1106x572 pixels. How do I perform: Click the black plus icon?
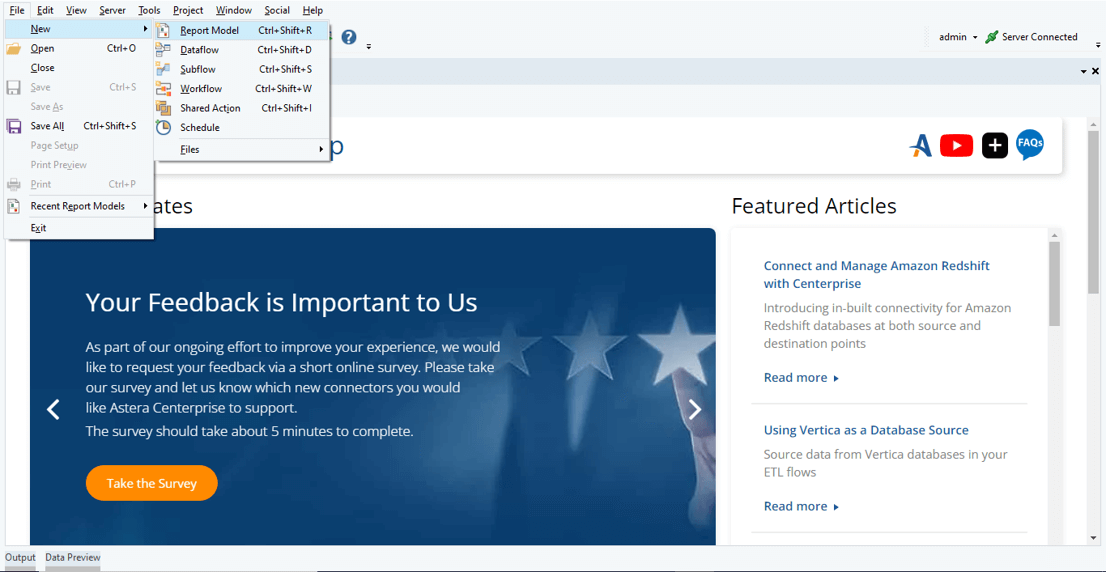pyautogui.click(x=994, y=146)
